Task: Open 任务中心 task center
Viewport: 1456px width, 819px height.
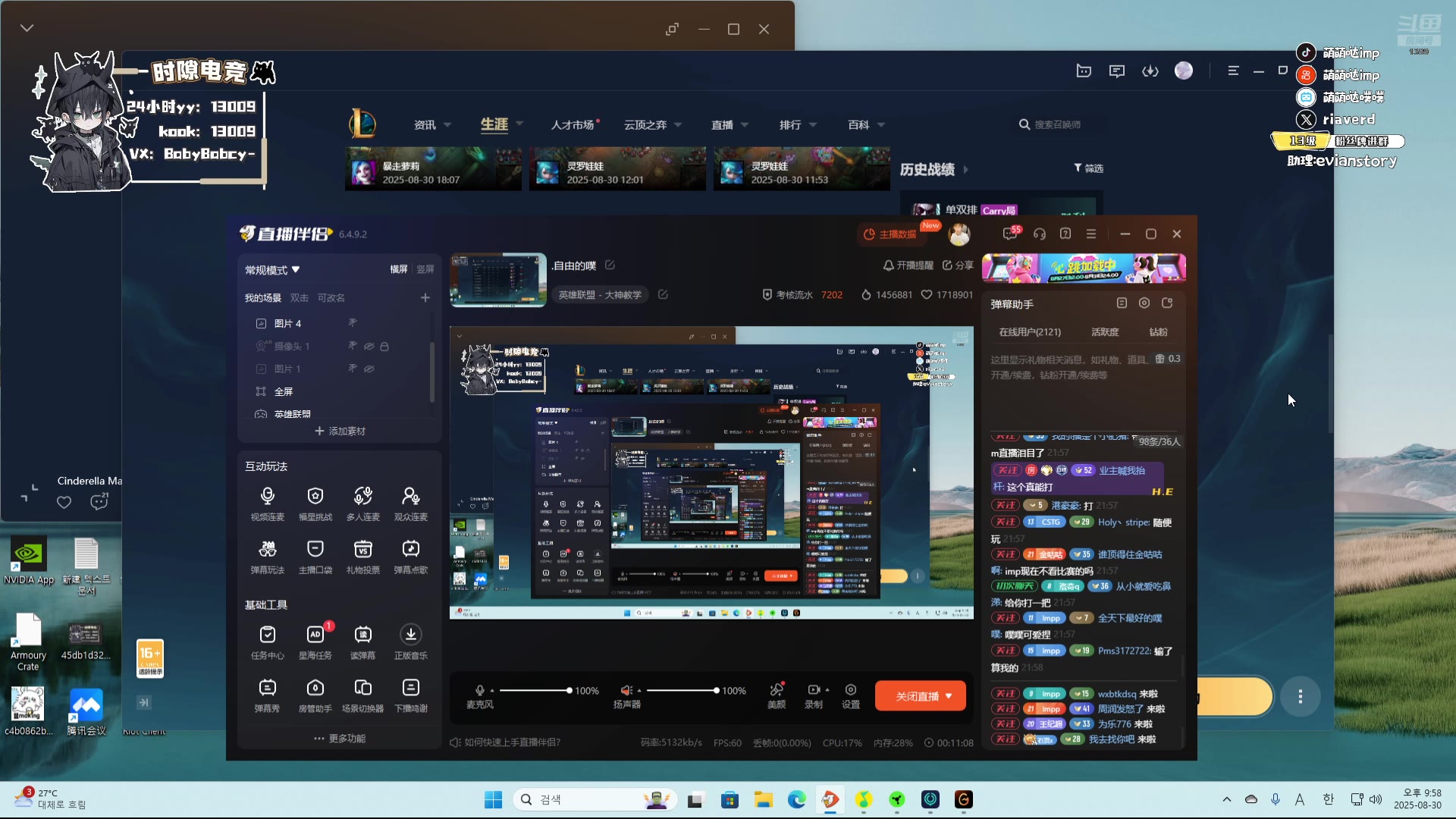Action: click(267, 635)
